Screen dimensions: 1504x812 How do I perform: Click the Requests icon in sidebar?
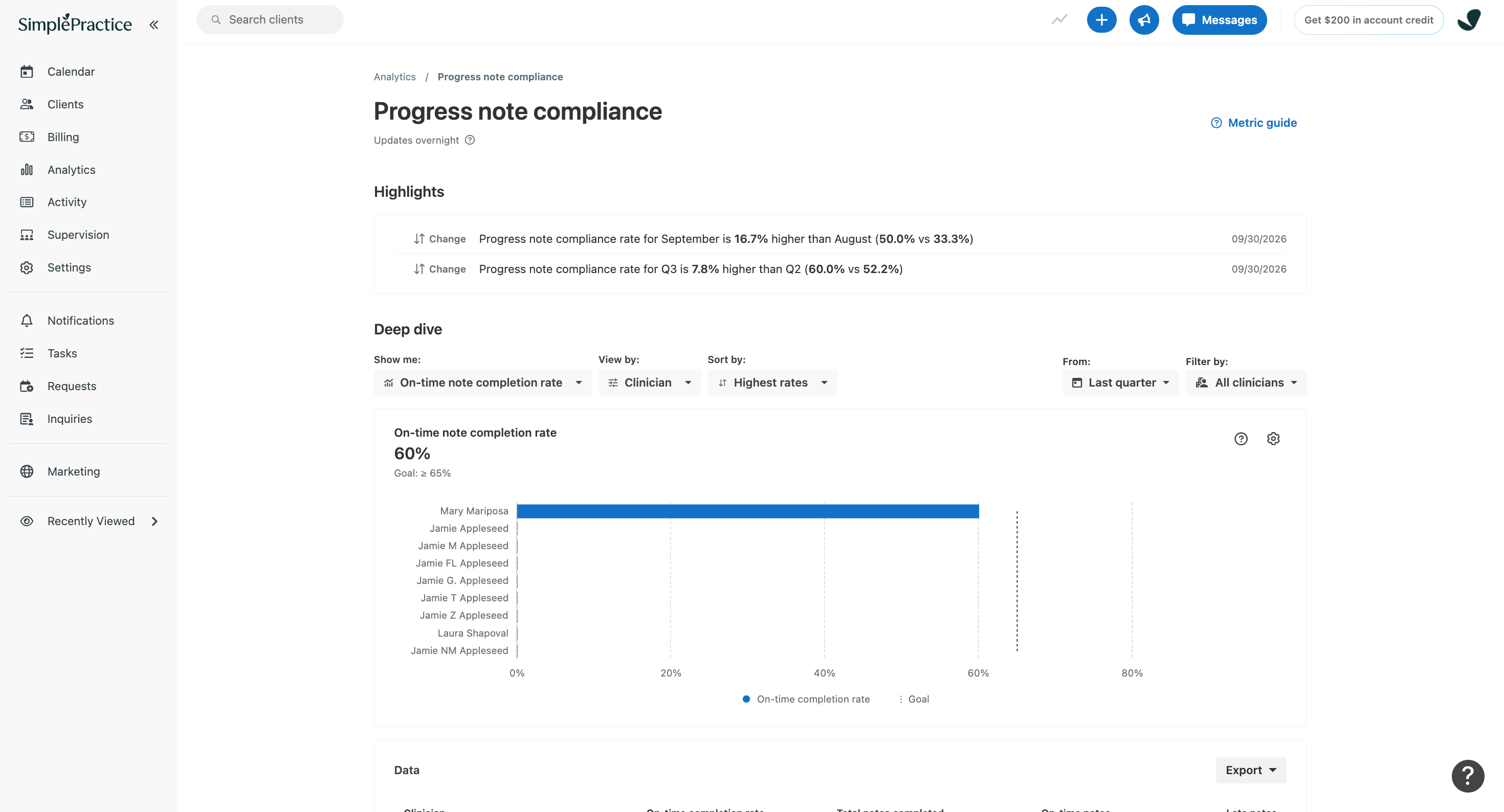[27, 387]
